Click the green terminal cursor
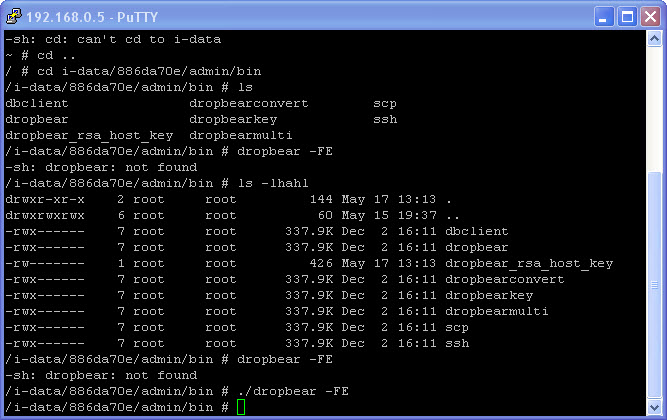 pyautogui.click(x=241, y=407)
